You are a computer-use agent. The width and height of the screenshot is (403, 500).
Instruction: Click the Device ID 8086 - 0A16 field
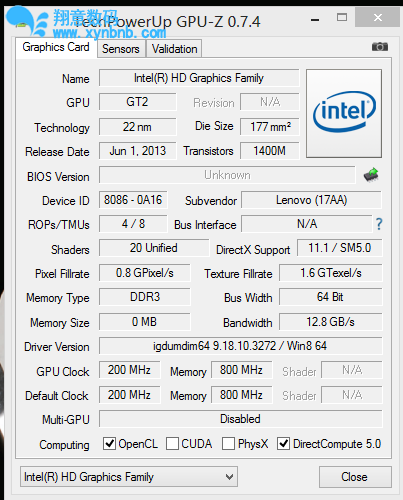pos(133,200)
